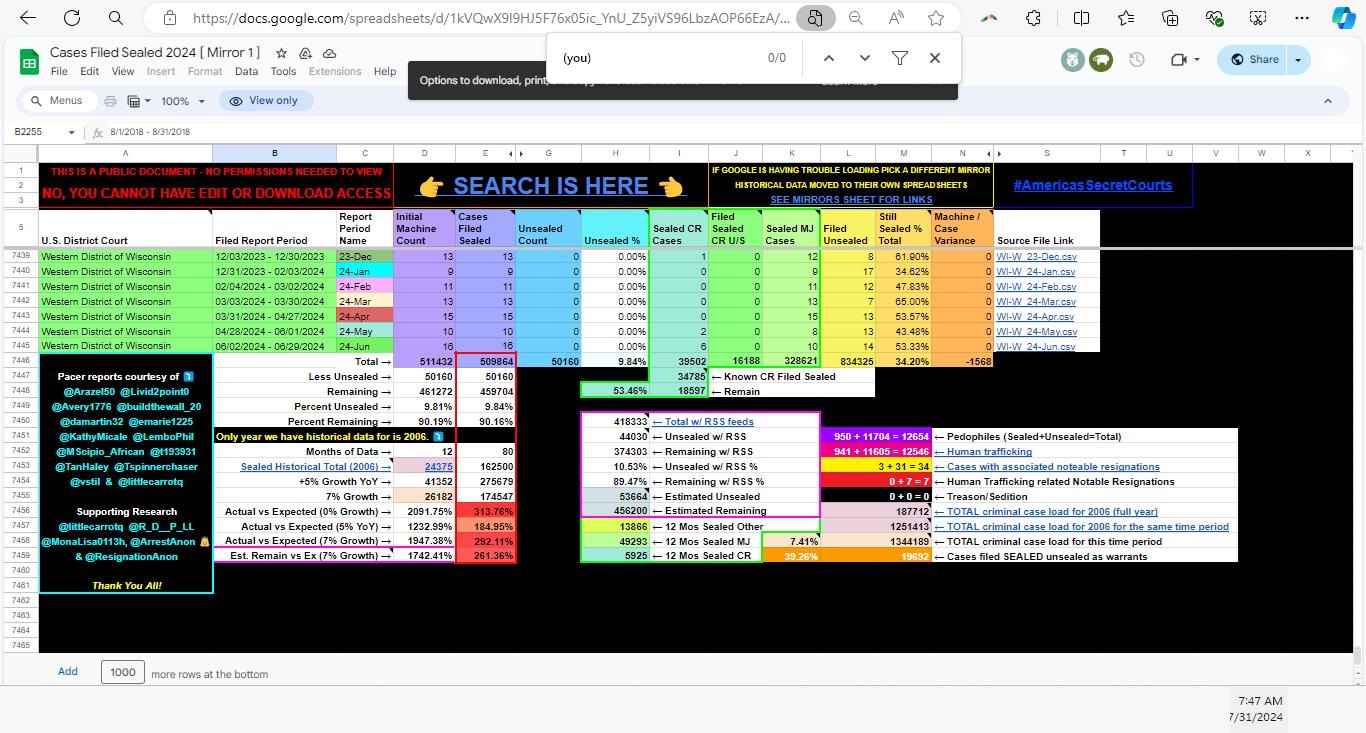Go to previous find result

click(x=828, y=58)
